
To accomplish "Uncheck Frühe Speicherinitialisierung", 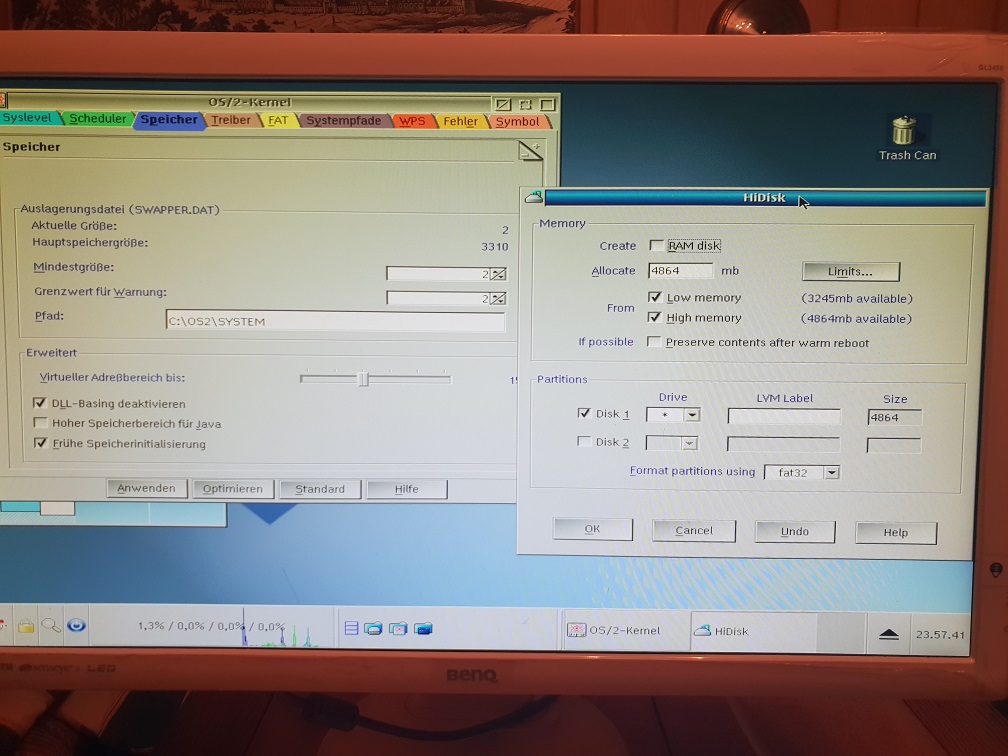I will point(40,443).
